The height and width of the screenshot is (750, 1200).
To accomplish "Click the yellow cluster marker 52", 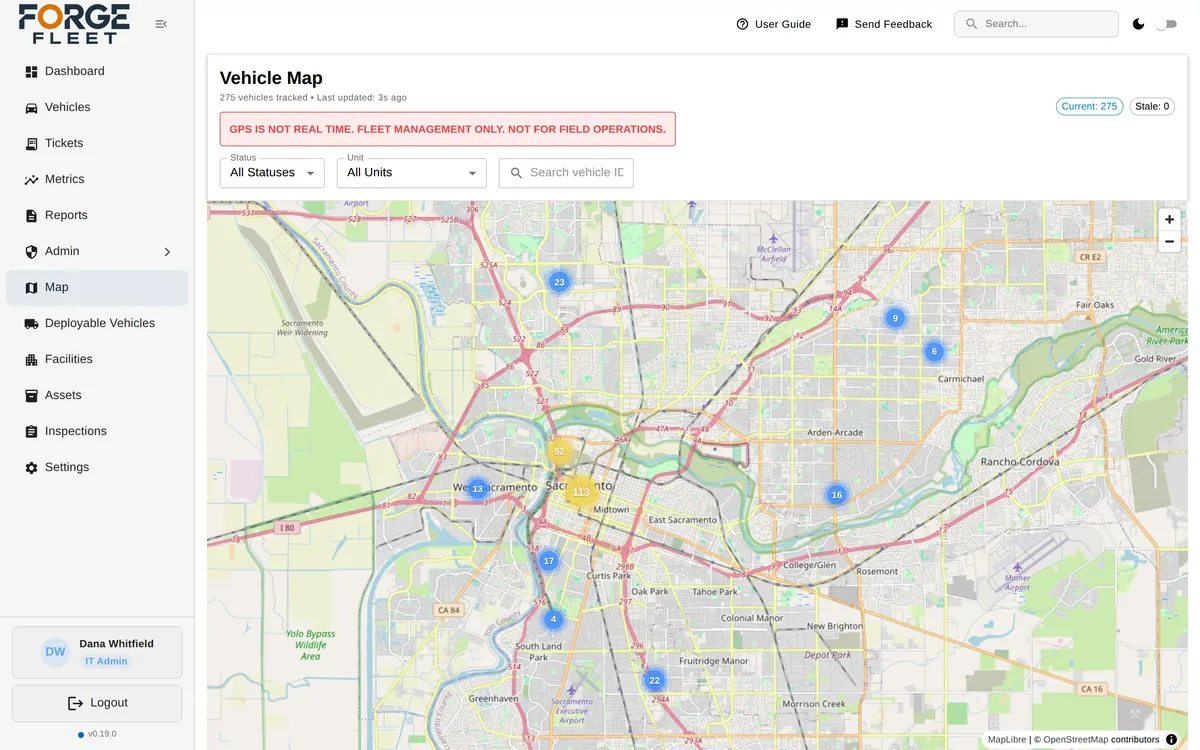I will [559, 451].
